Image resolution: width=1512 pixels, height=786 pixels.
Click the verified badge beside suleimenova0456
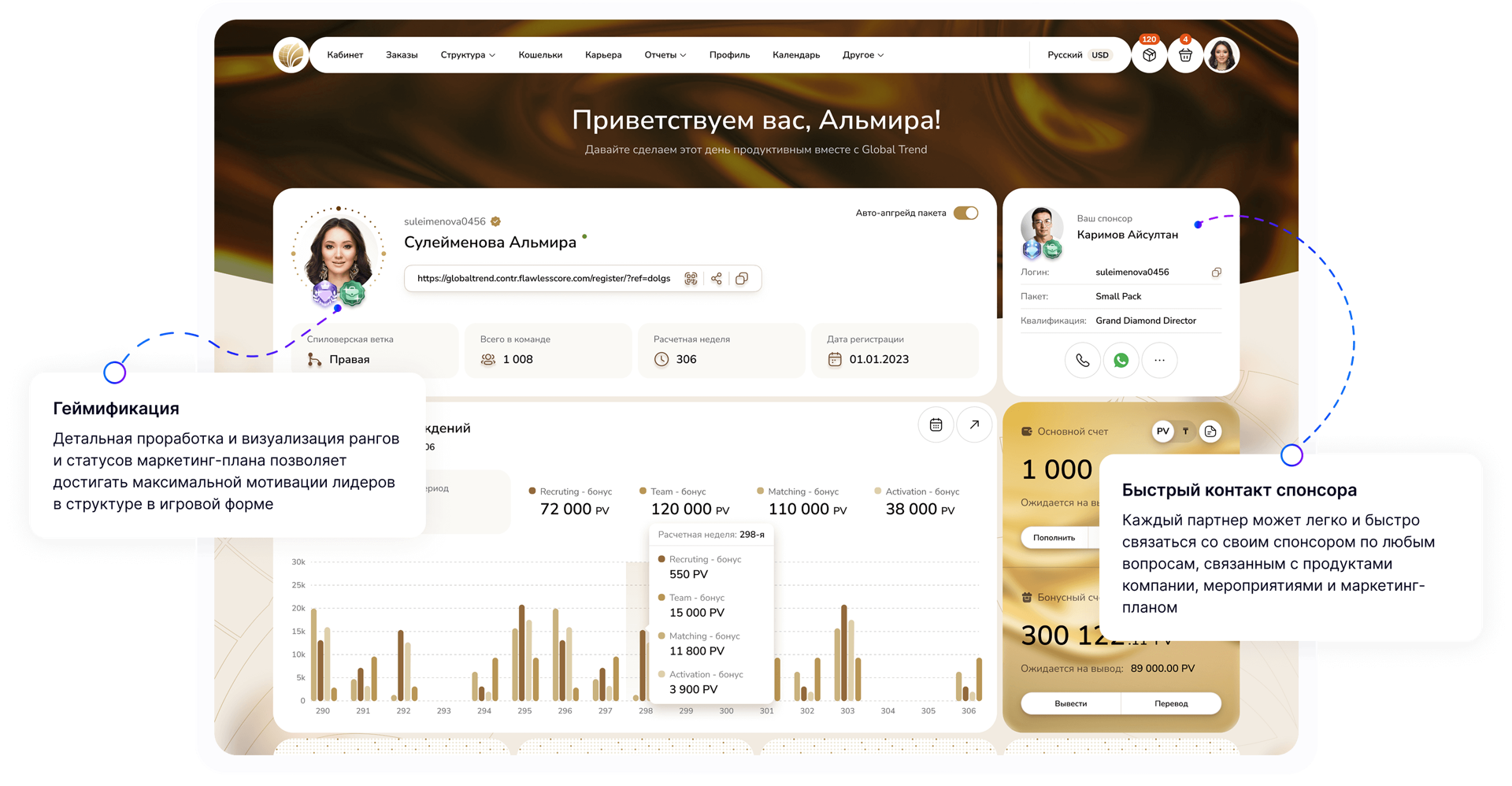(496, 221)
